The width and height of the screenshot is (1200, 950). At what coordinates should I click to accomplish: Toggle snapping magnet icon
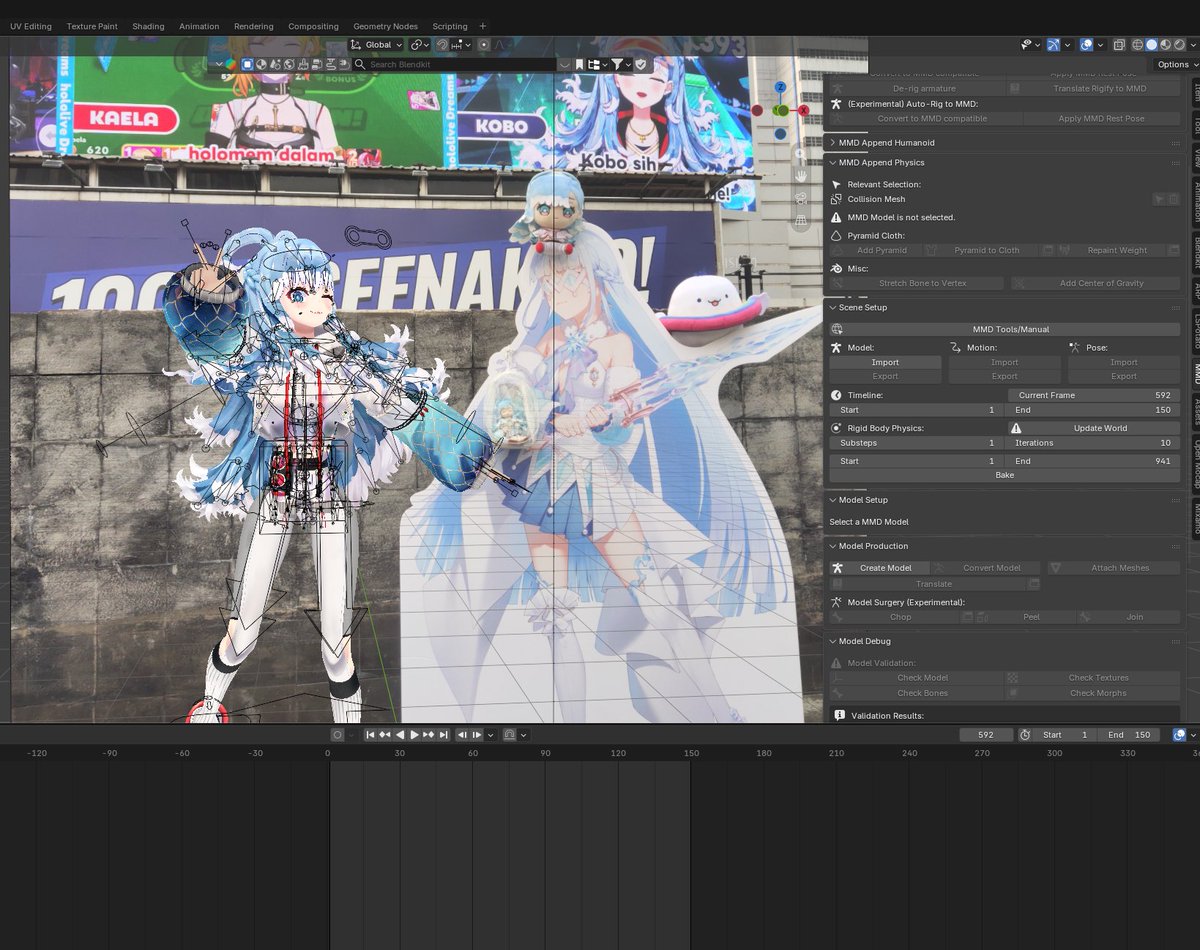(442, 45)
